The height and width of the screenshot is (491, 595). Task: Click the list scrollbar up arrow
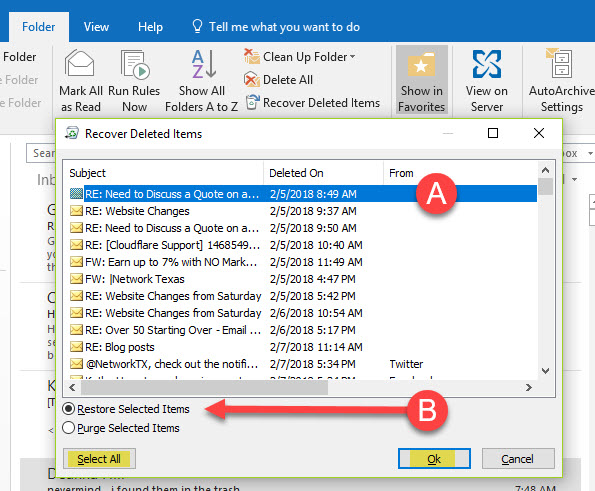click(x=545, y=170)
